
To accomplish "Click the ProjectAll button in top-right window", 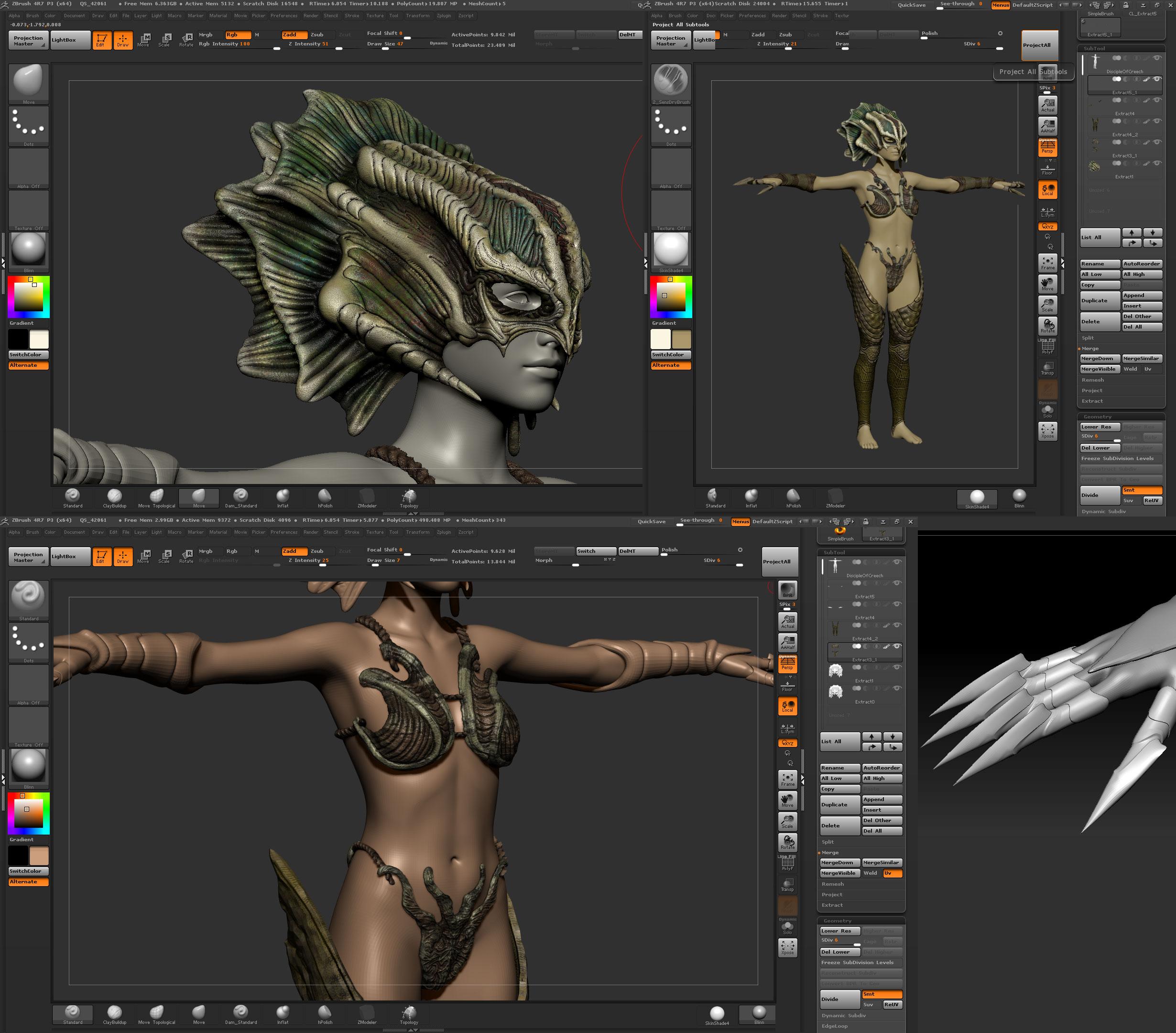I will tap(1040, 45).
